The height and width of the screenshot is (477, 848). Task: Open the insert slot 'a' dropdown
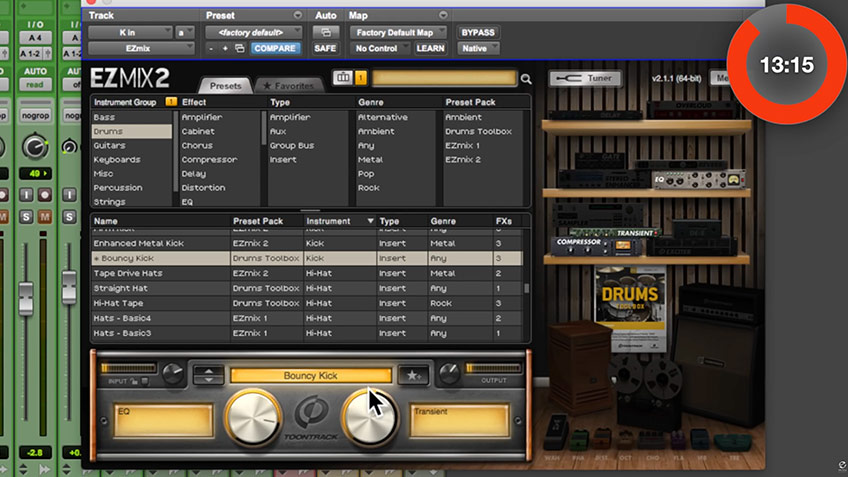pyautogui.click(x=185, y=32)
